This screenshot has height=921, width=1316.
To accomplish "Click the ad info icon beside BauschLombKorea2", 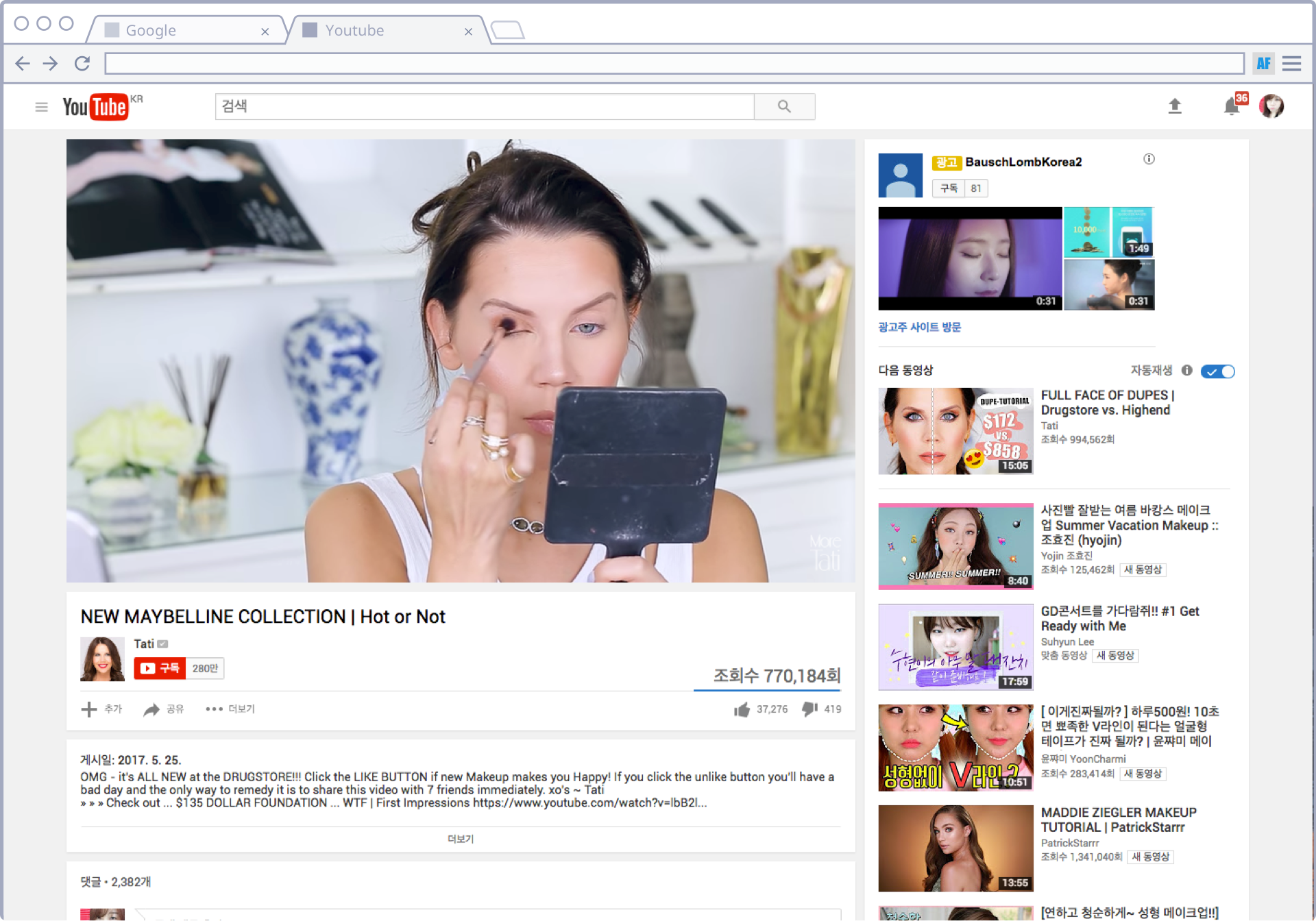I will pyautogui.click(x=1149, y=159).
